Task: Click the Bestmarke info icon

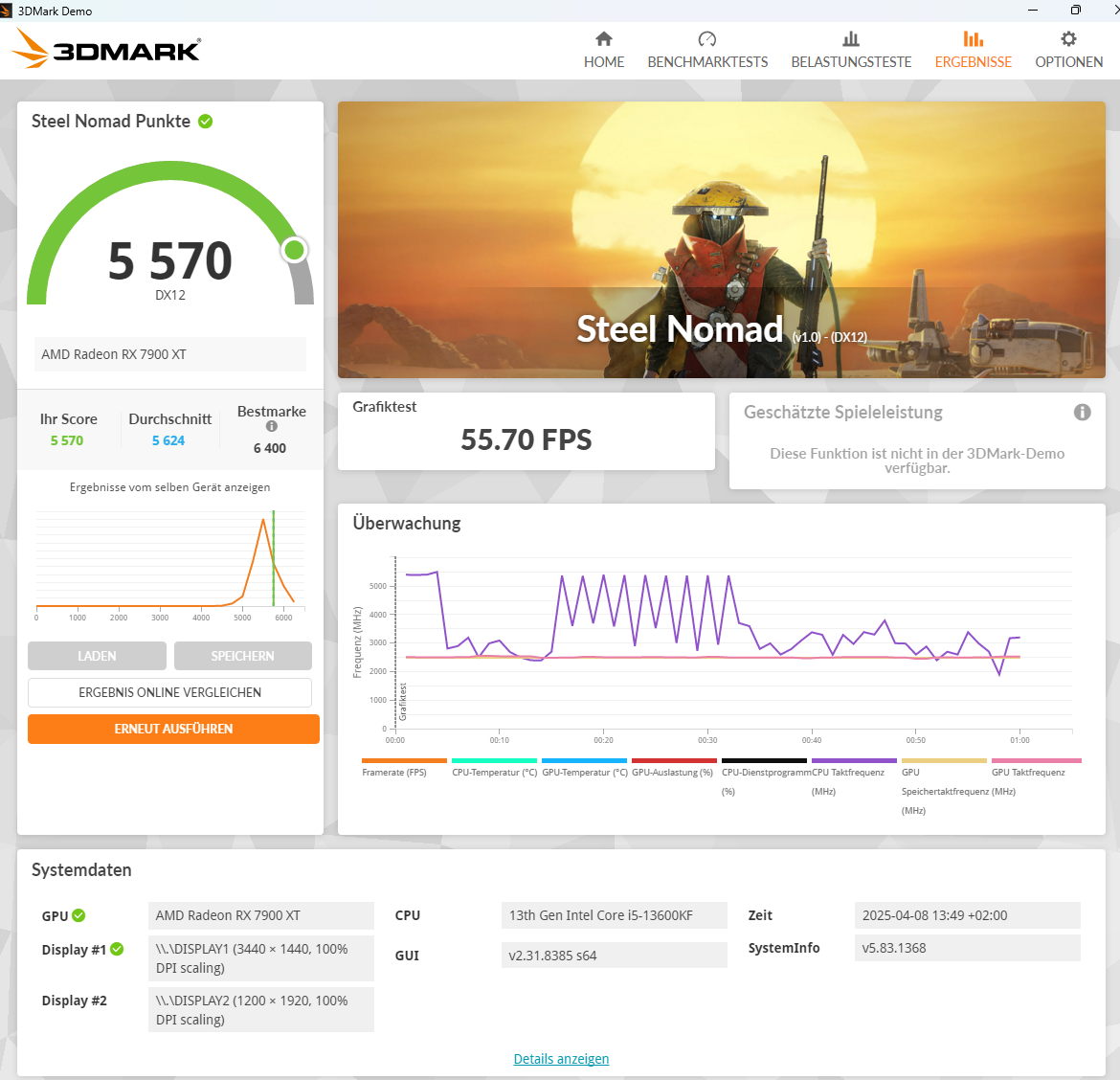Action: click(272, 426)
